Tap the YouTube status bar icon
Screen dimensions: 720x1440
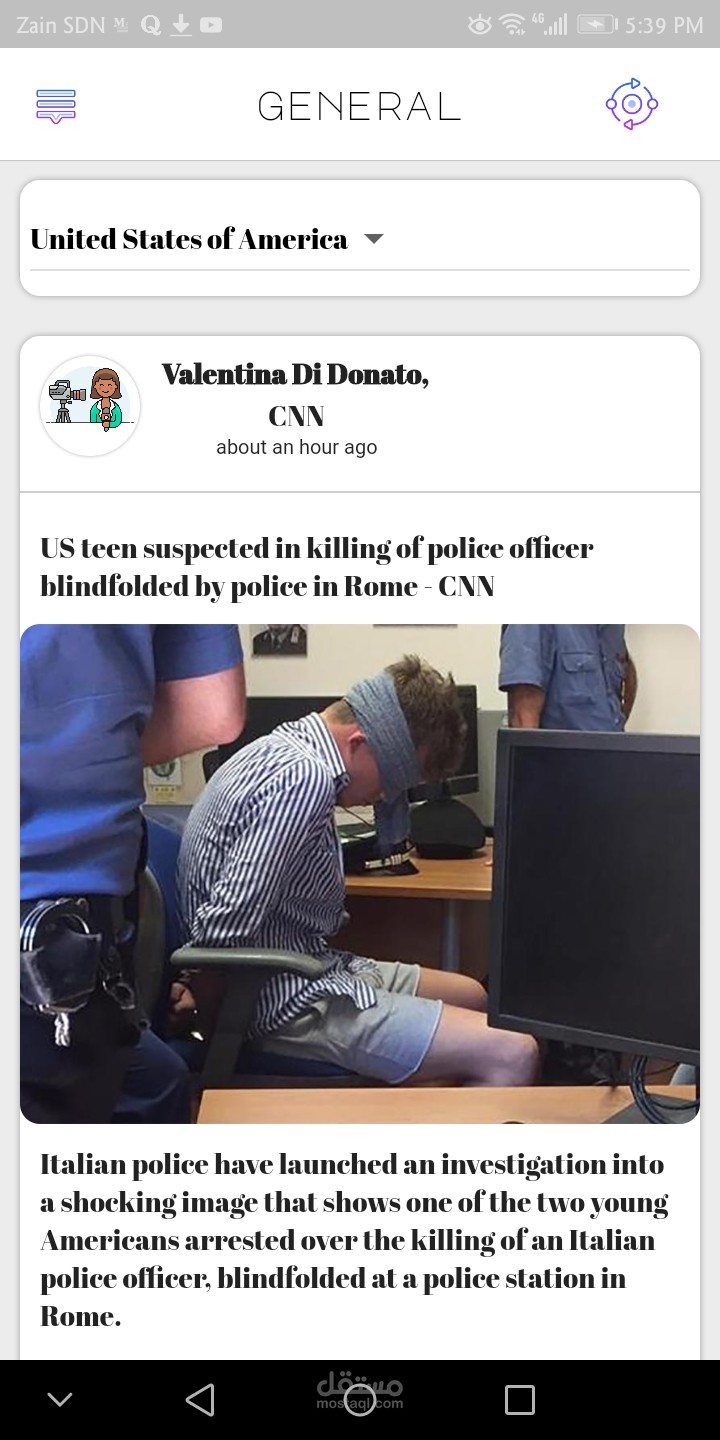point(211,25)
